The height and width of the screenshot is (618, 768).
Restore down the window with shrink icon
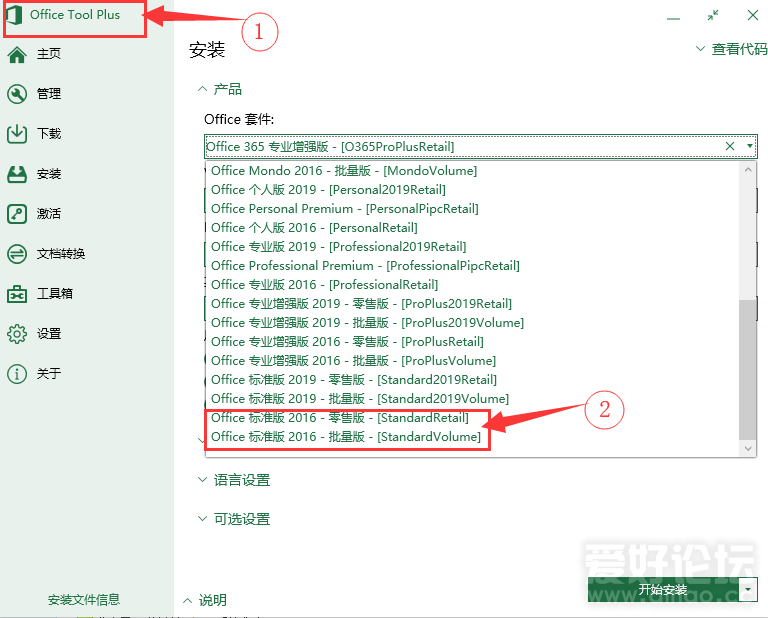tap(713, 15)
